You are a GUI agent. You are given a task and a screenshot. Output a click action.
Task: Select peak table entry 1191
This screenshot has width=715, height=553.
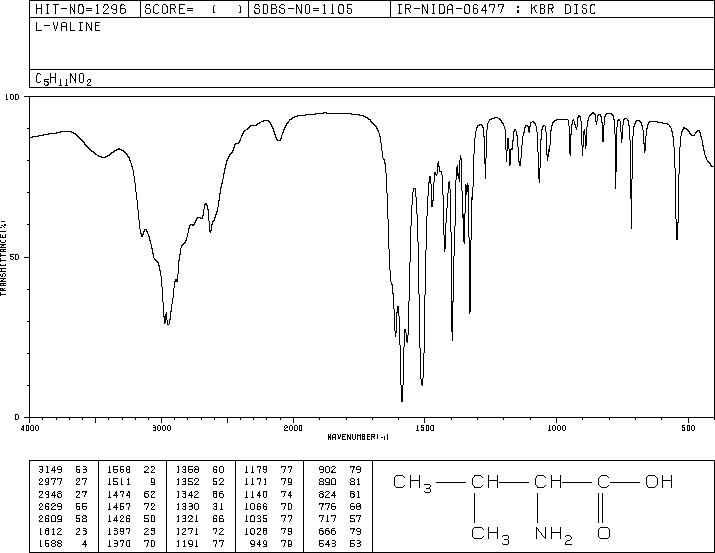pos(187,544)
